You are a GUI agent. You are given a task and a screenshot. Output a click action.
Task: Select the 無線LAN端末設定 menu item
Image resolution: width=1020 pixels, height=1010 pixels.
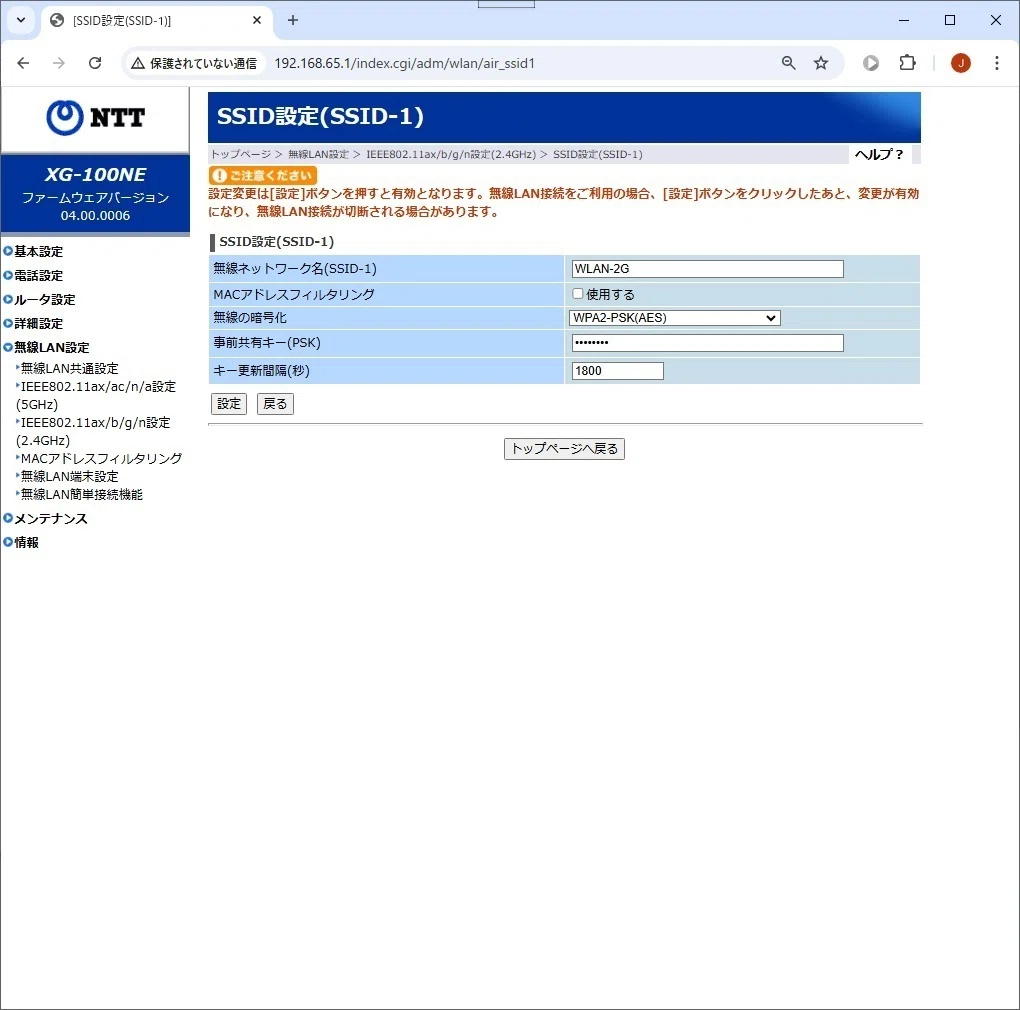tap(70, 476)
